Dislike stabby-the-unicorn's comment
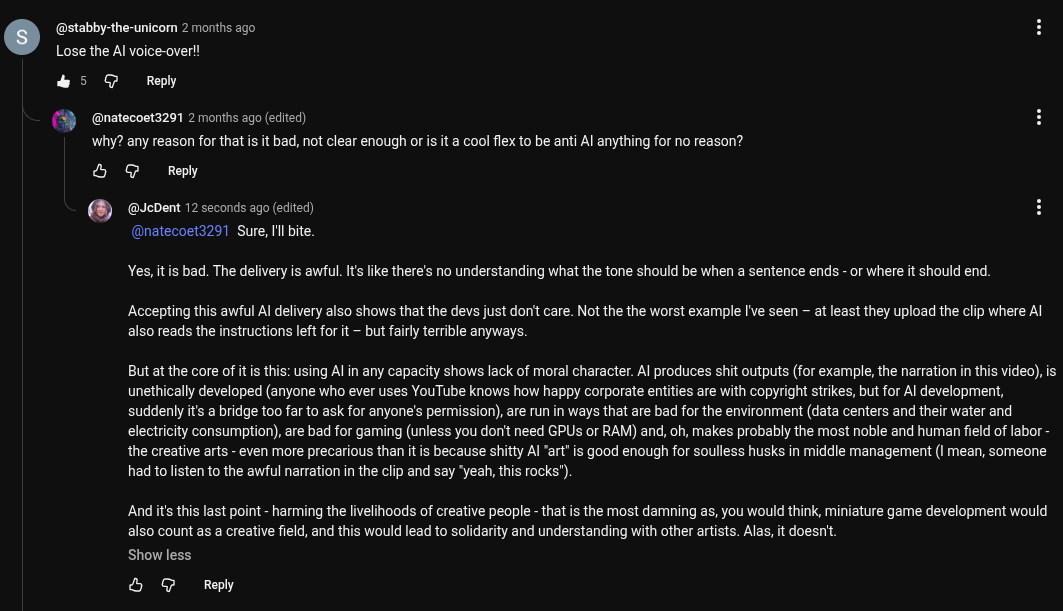 112,81
